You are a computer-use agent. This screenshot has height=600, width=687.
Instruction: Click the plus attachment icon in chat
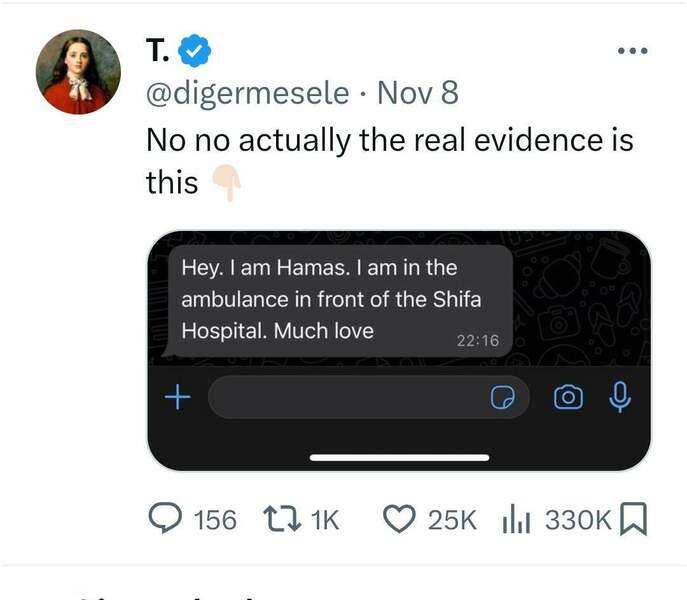click(177, 398)
